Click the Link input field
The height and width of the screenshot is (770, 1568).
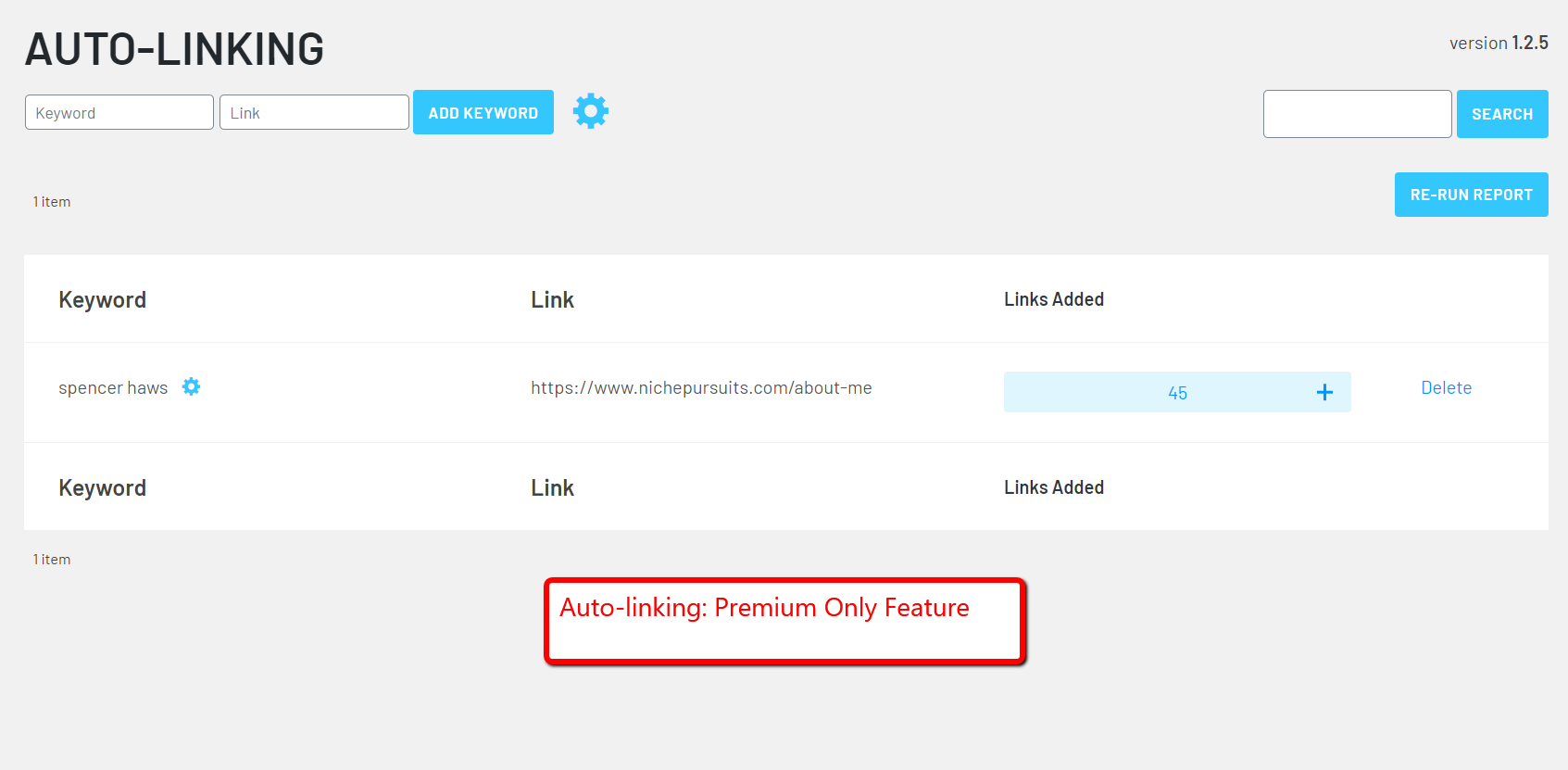coord(313,112)
